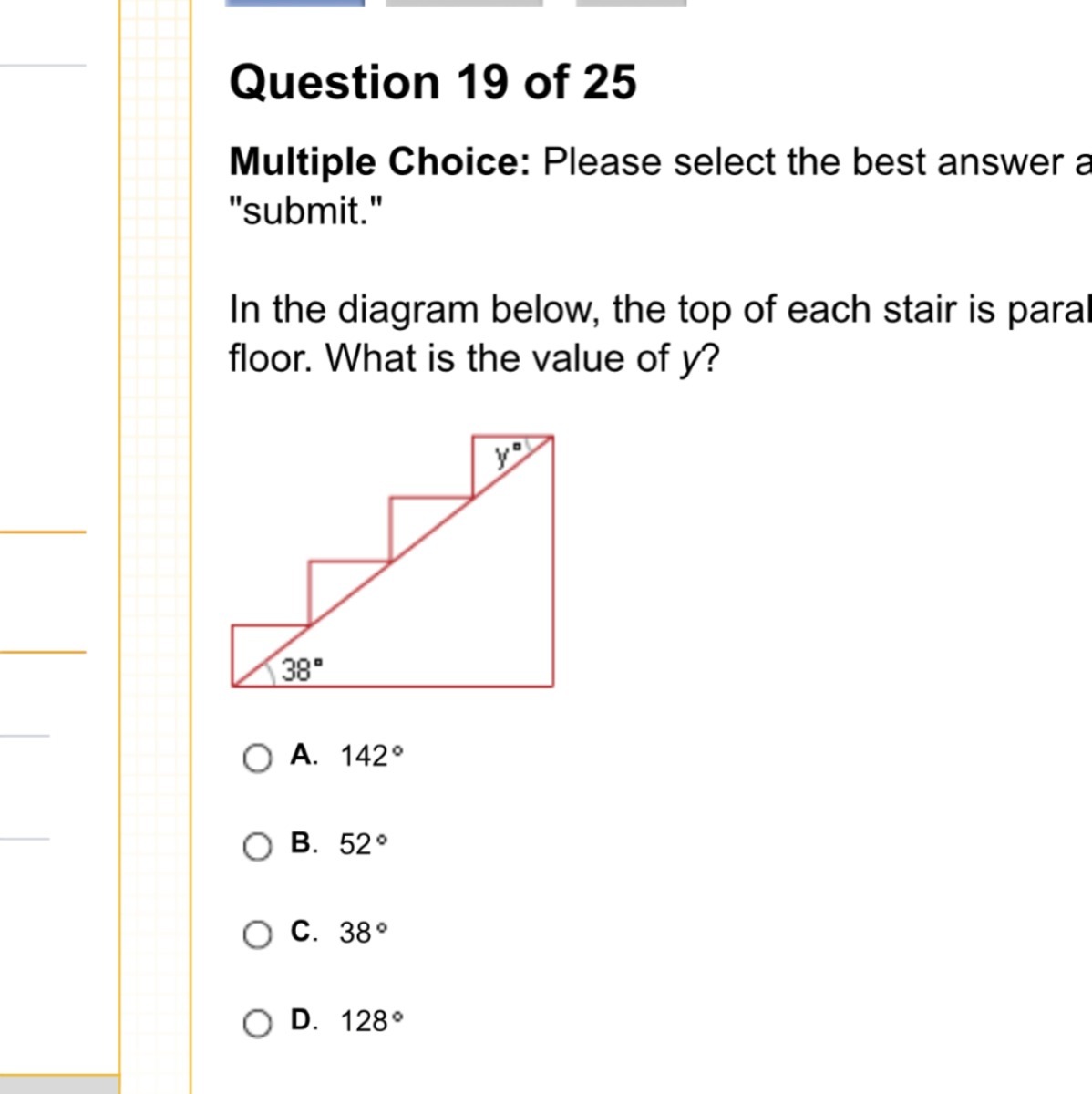Screen dimensions: 1092x1094
Task: Click the letter "D." option label
Action: (x=304, y=1019)
